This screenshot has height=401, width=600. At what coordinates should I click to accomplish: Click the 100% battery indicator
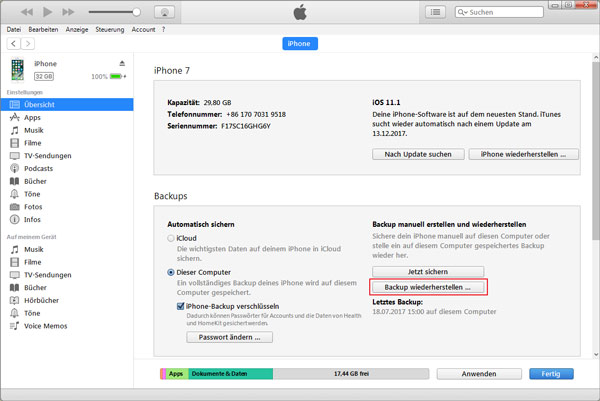click(108, 77)
